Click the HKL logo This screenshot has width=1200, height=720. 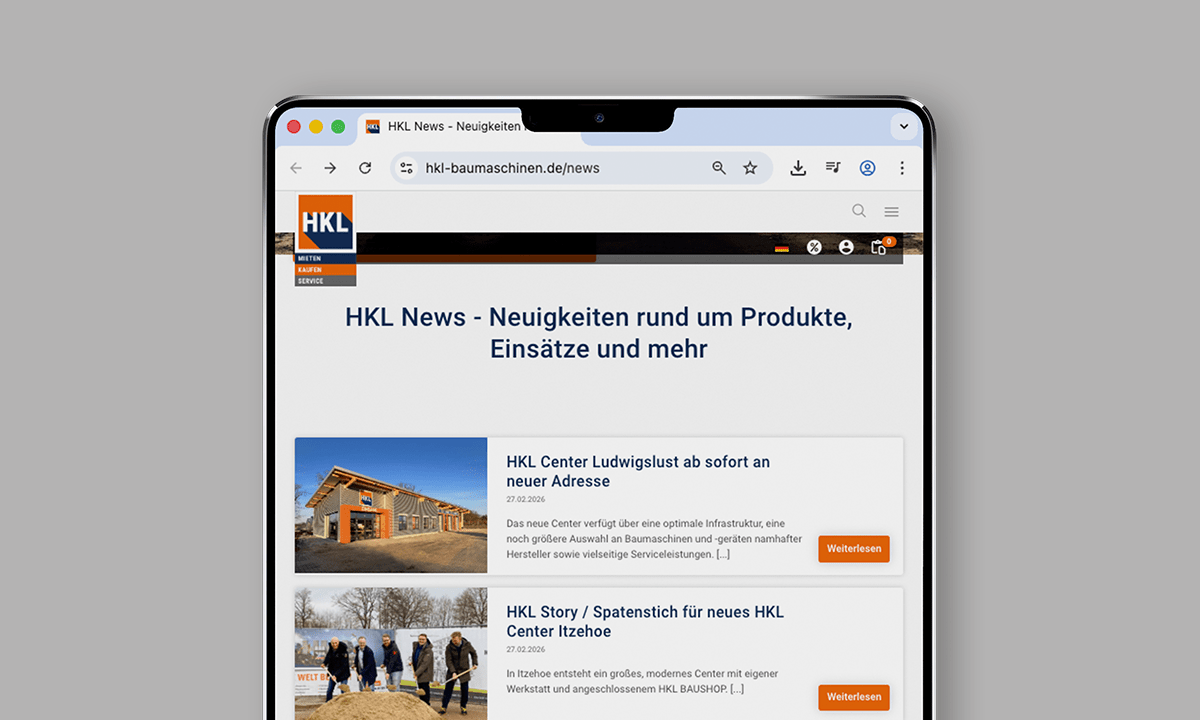click(326, 222)
